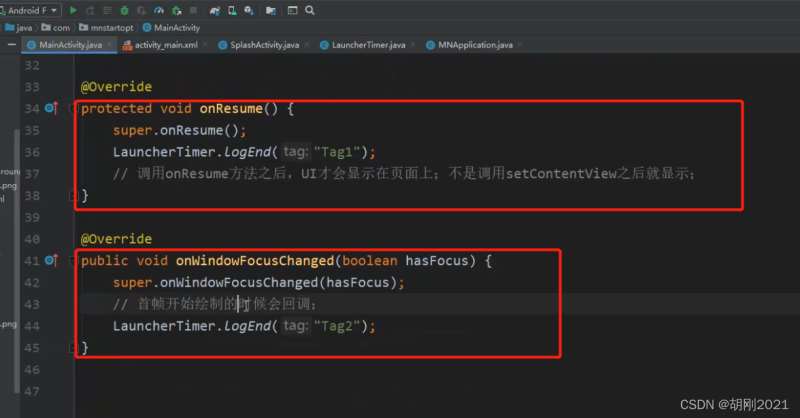Click the mnstartopt breadcrumb folder

click(106, 28)
